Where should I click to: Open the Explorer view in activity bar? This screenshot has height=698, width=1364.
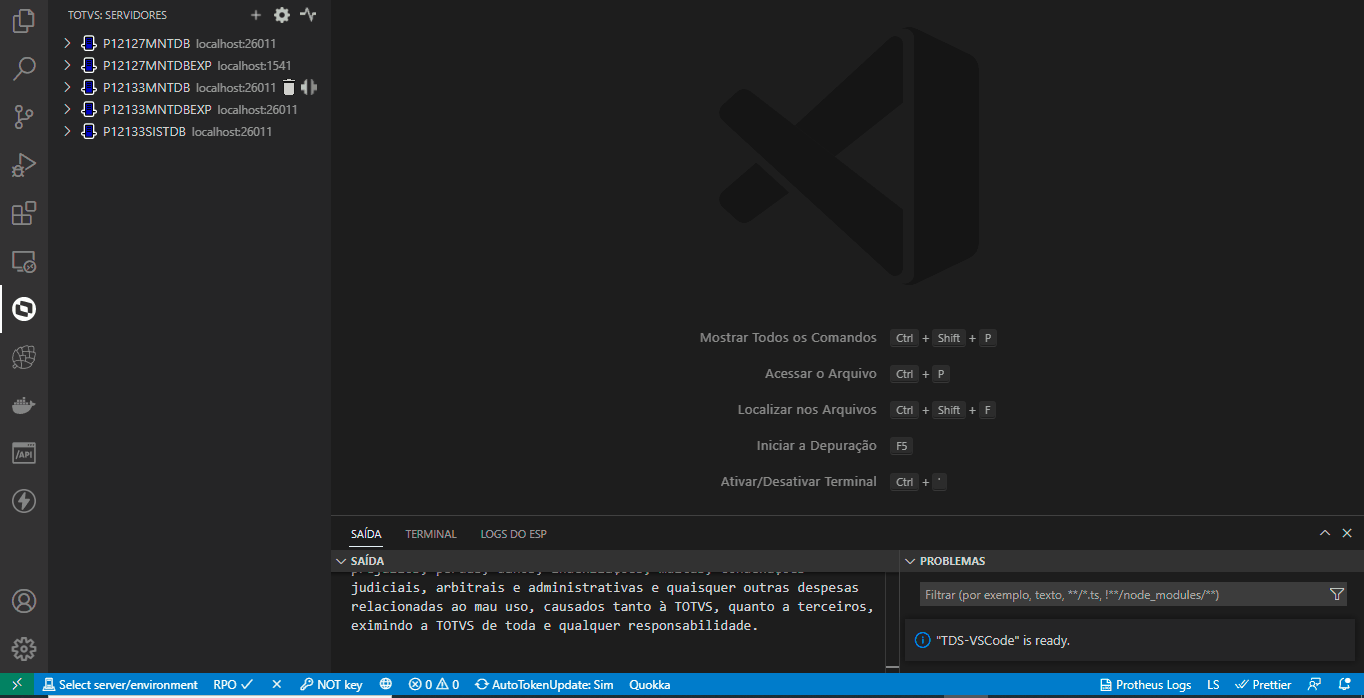tap(24, 20)
